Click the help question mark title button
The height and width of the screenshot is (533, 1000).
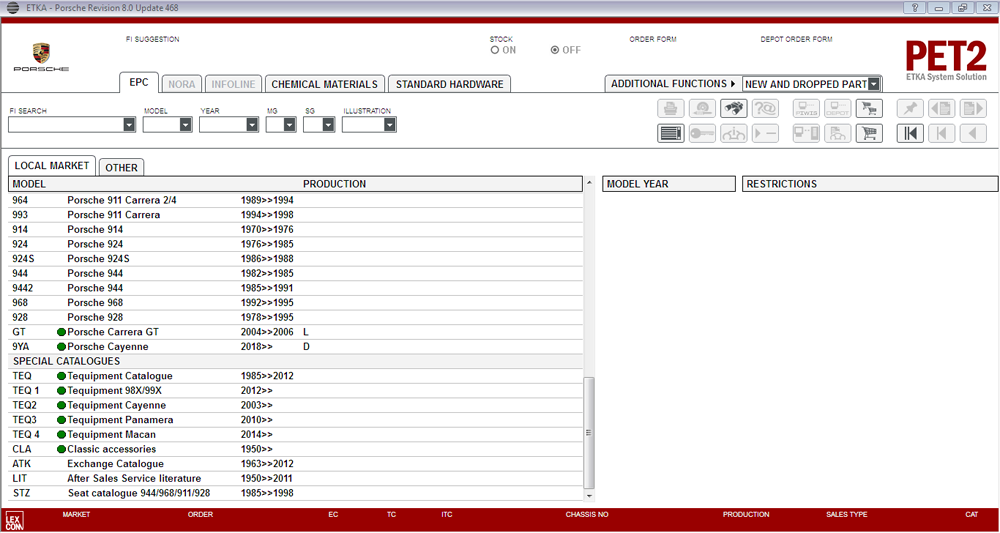tap(915, 8)
